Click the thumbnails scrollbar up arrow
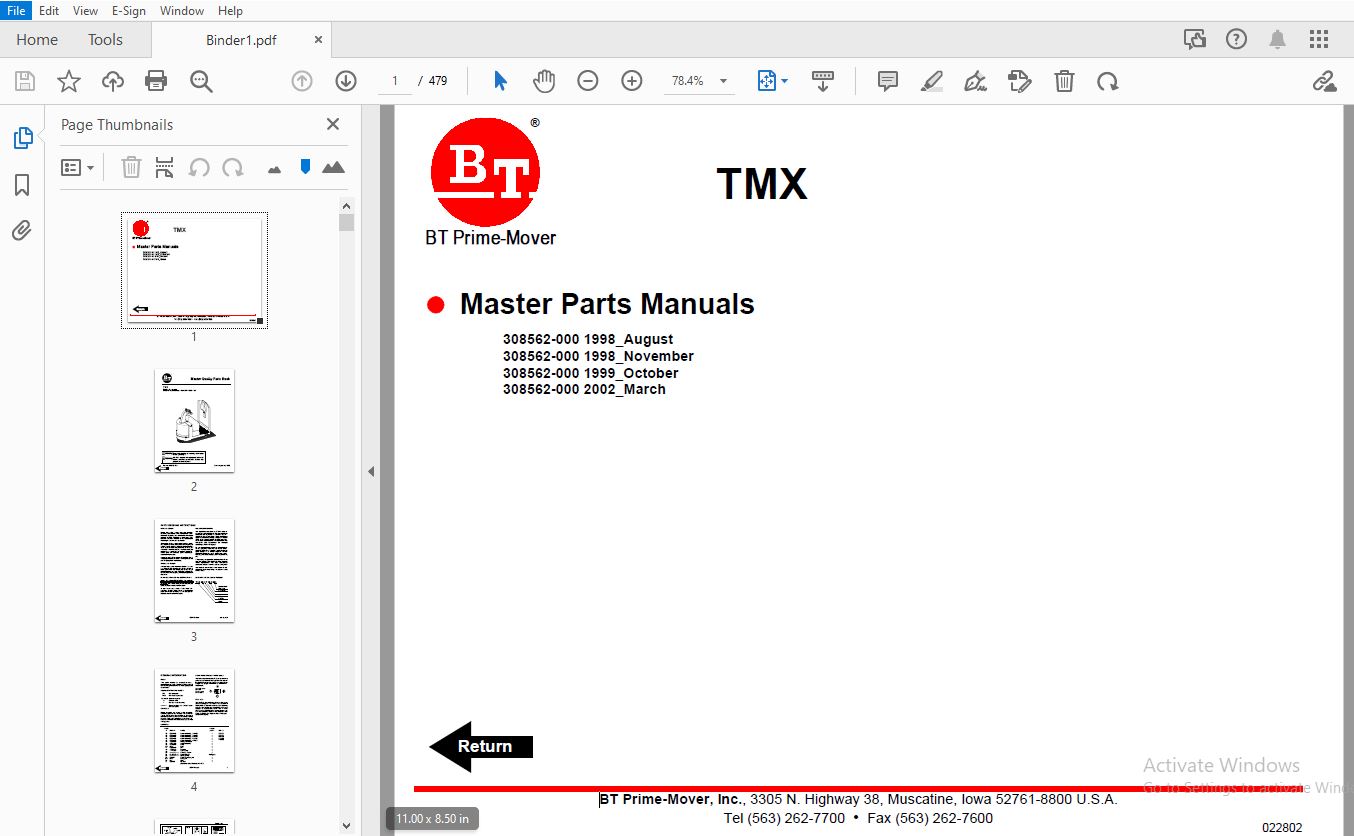1354x836 pixels. (x=346, y=206)
